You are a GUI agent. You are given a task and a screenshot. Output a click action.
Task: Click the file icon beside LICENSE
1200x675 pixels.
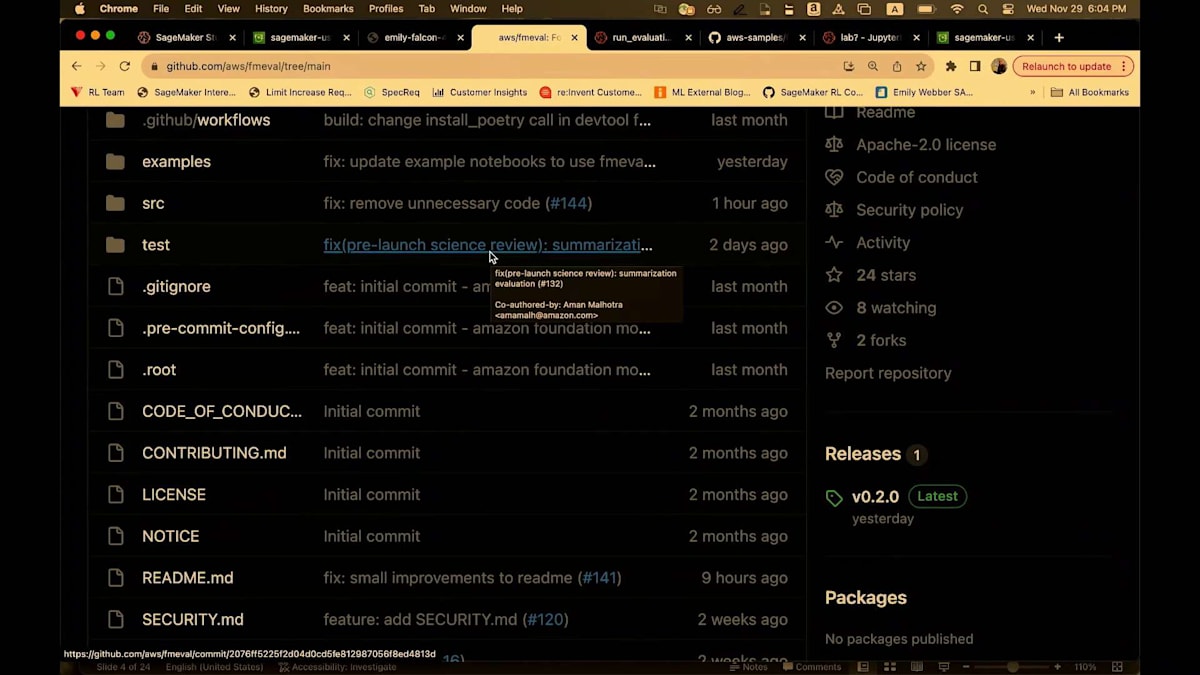point(116,494)
